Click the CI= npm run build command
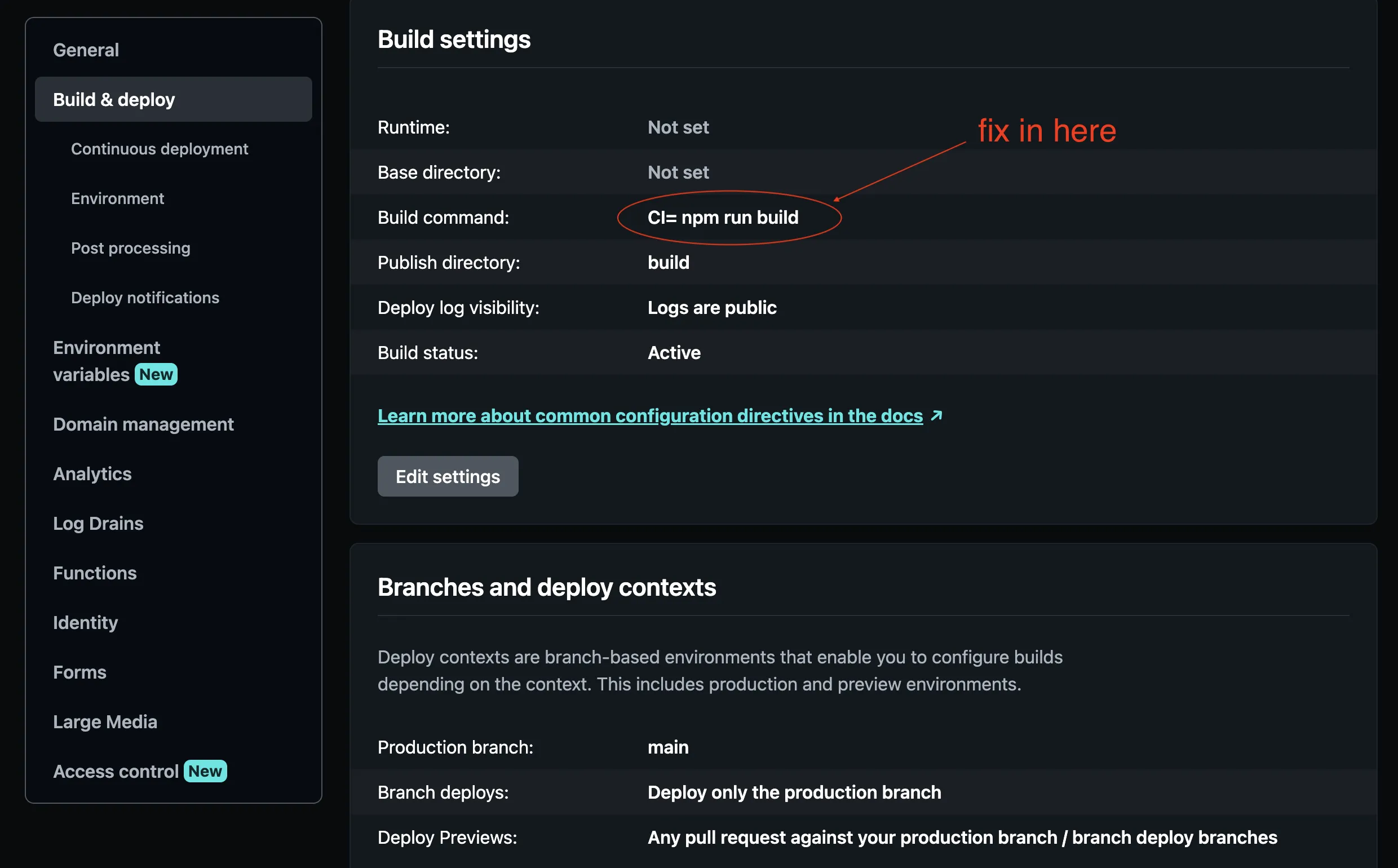The image size is (1398, 868). [x=723, y=218]
